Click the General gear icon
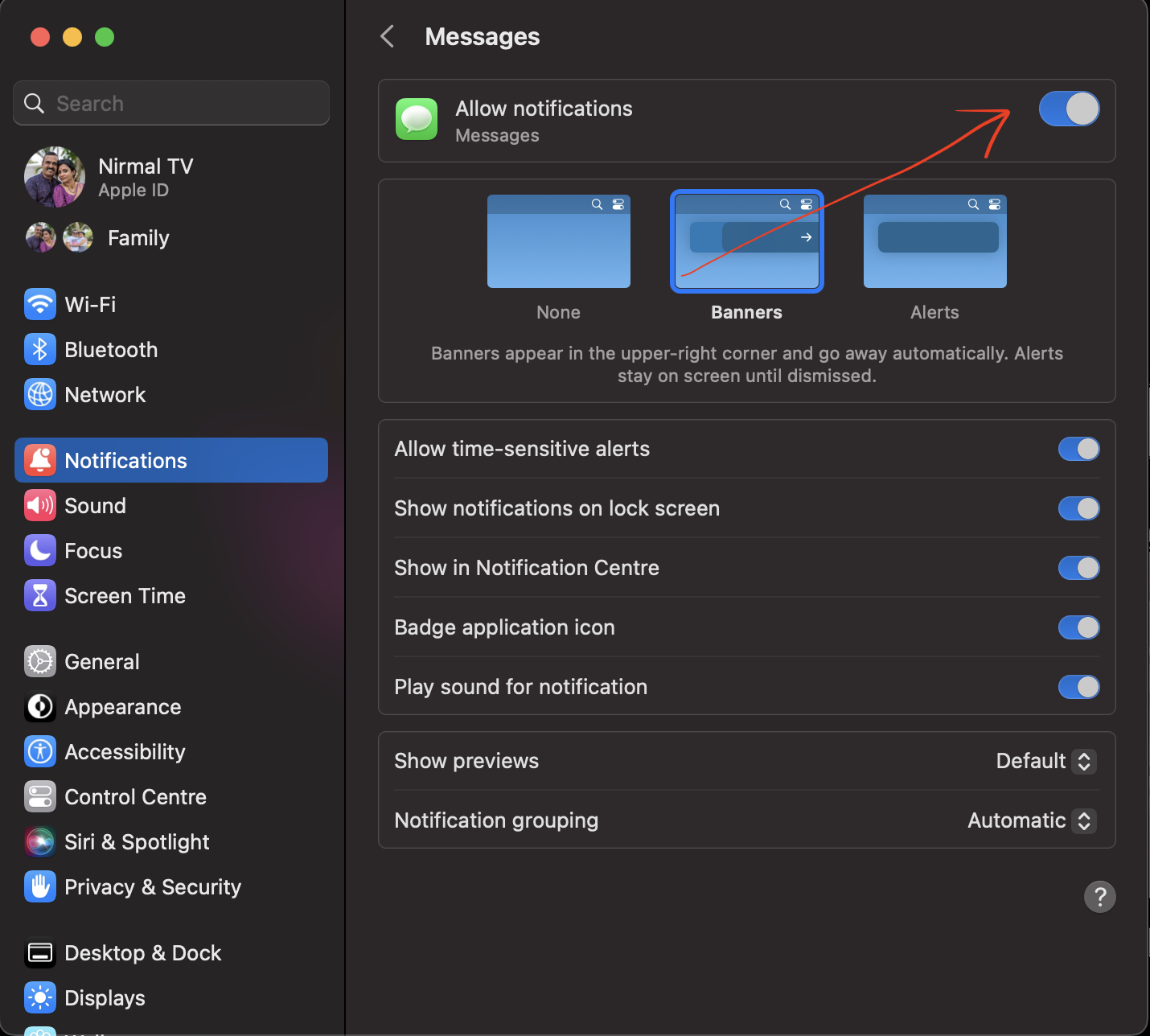 click(40, 661)
